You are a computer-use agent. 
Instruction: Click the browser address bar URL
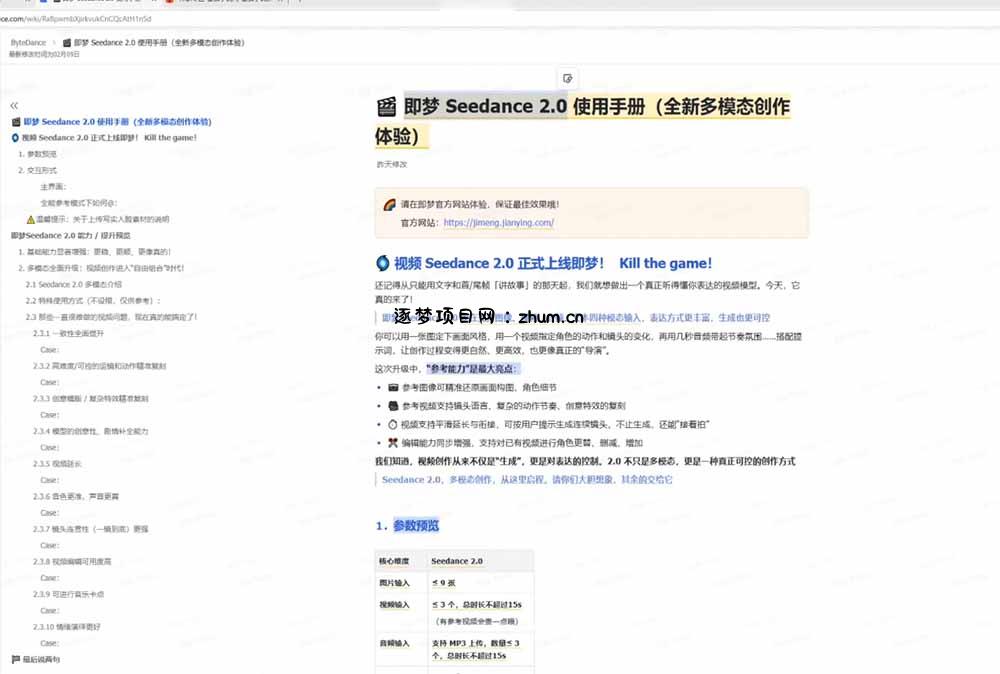pyautogui.click(x=76, y=19)
